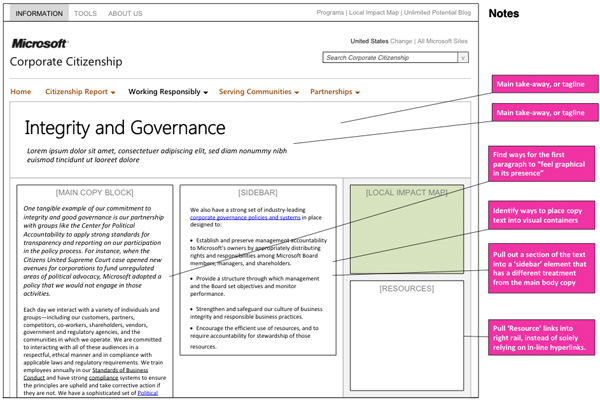Click the Political link at the bottom
Screen dimensions: 600x402
point(148,393)
